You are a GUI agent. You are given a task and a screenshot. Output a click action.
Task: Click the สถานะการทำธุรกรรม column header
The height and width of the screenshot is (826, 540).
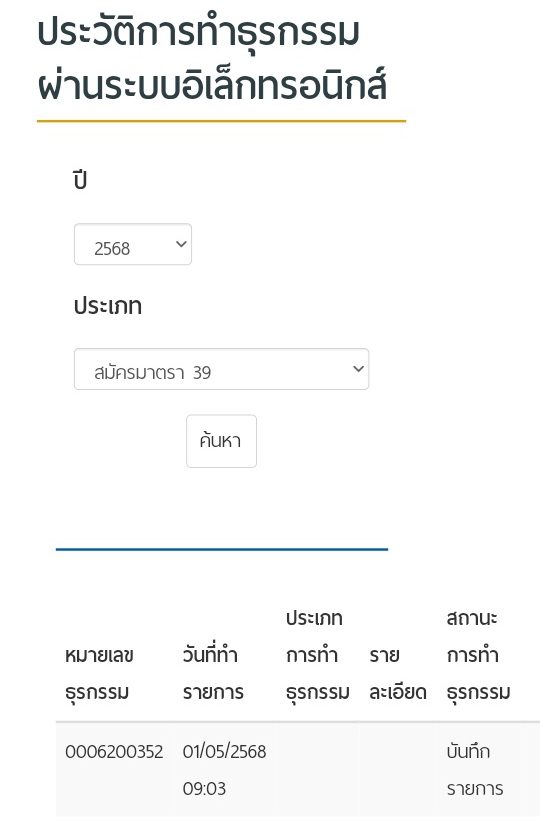point(478,655)
